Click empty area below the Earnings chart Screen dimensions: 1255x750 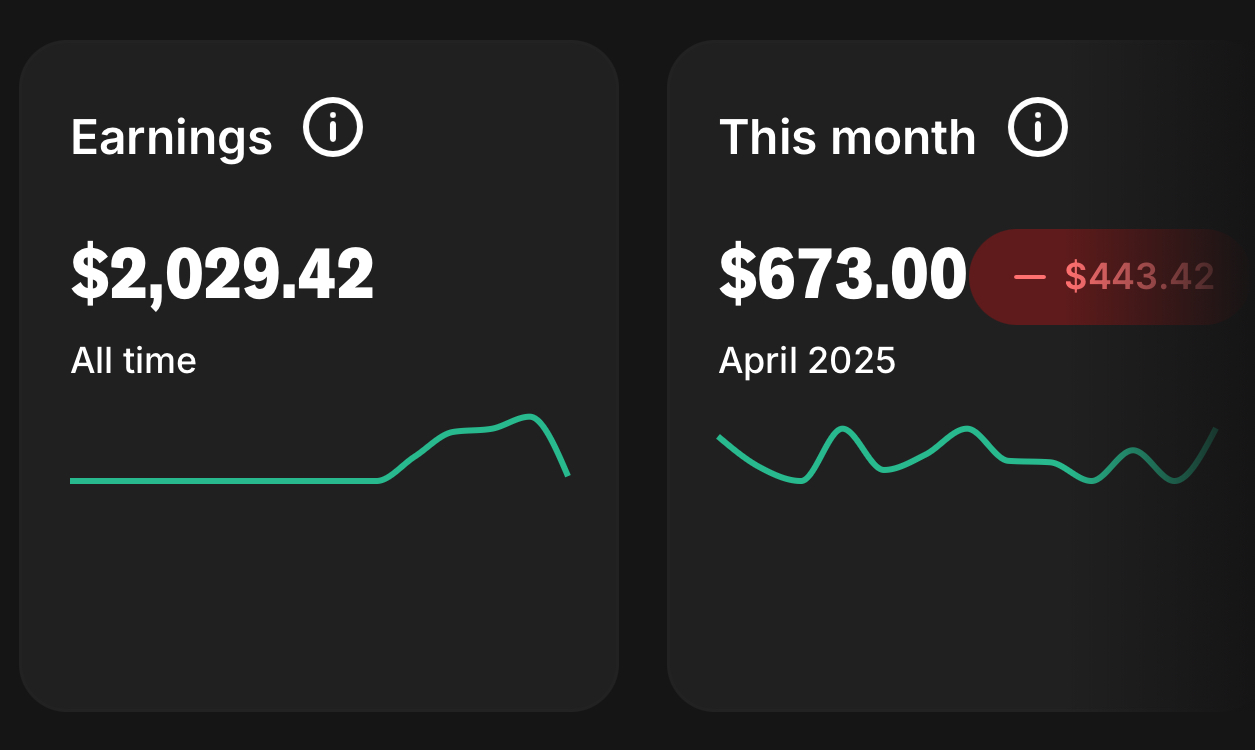[x=320, y=590]
